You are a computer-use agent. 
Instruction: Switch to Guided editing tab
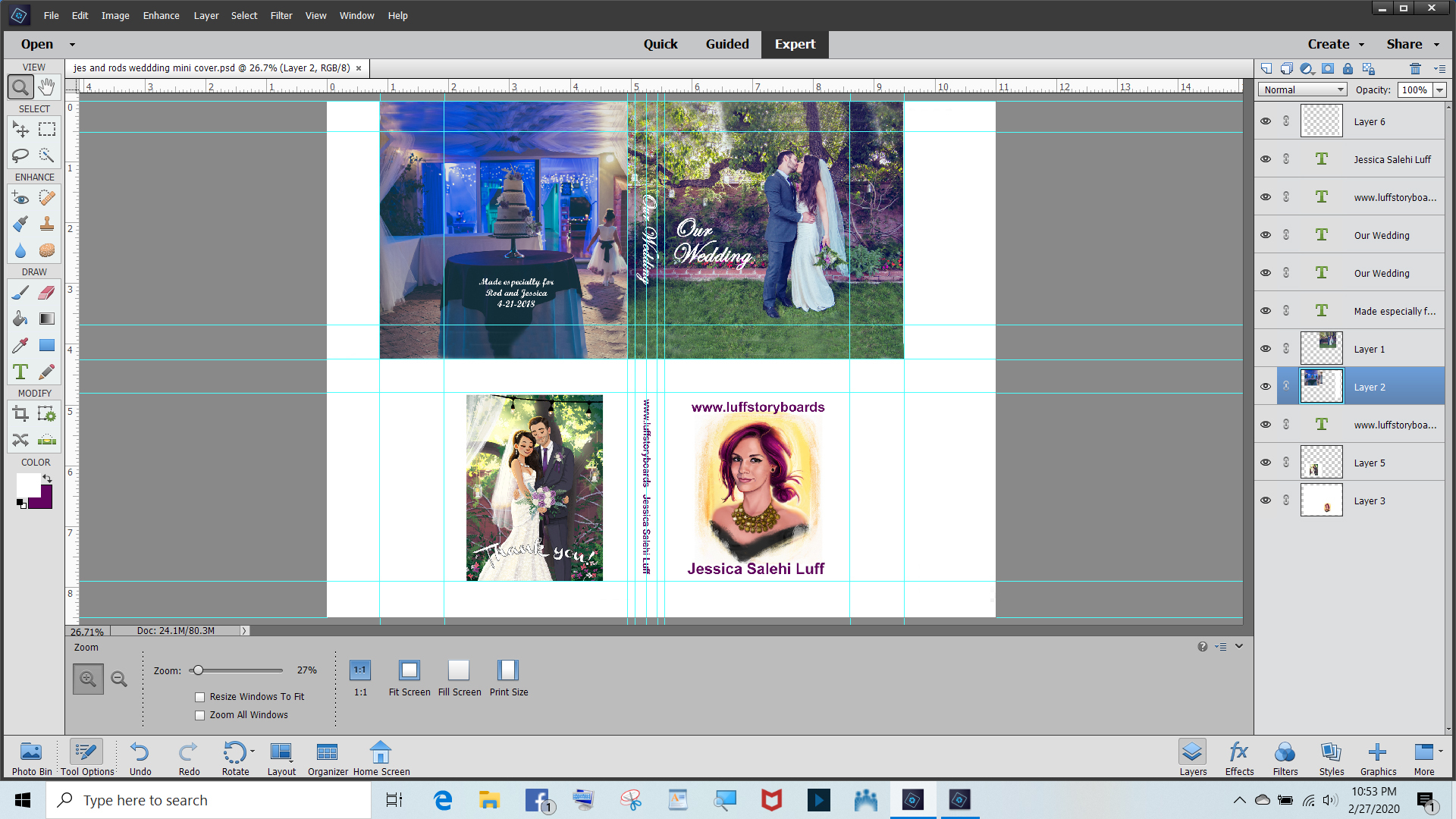pyautogui.click(x=727, y=44)
